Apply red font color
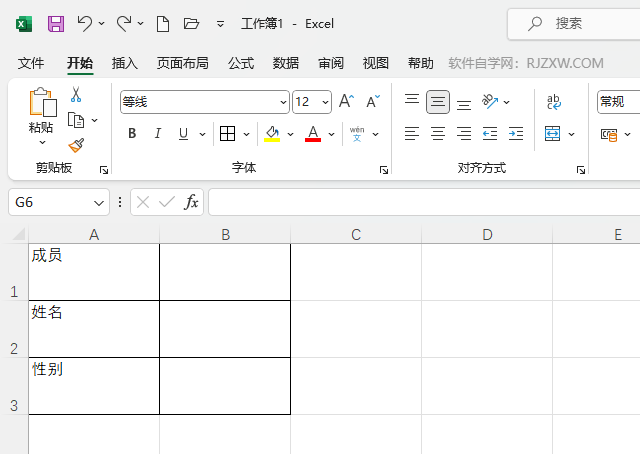The image size is (640, 454). tap(313, 134)
